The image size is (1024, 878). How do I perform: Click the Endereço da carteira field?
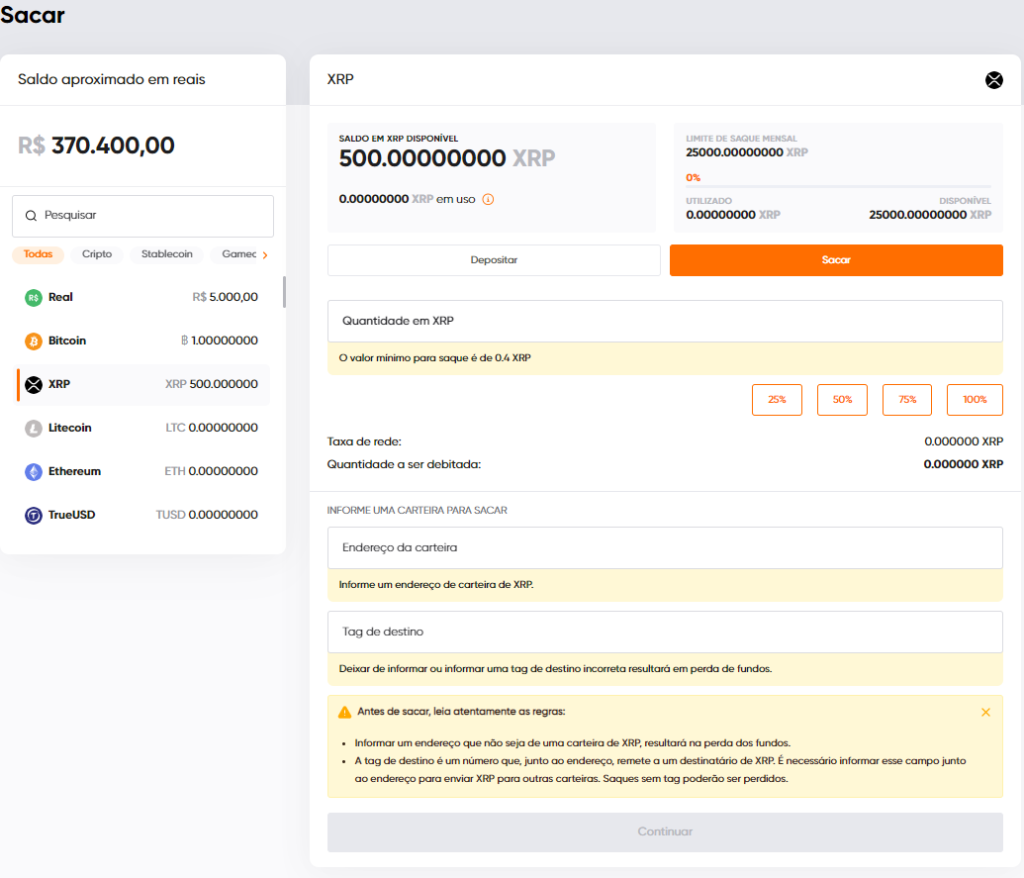[x=665, y=547]
